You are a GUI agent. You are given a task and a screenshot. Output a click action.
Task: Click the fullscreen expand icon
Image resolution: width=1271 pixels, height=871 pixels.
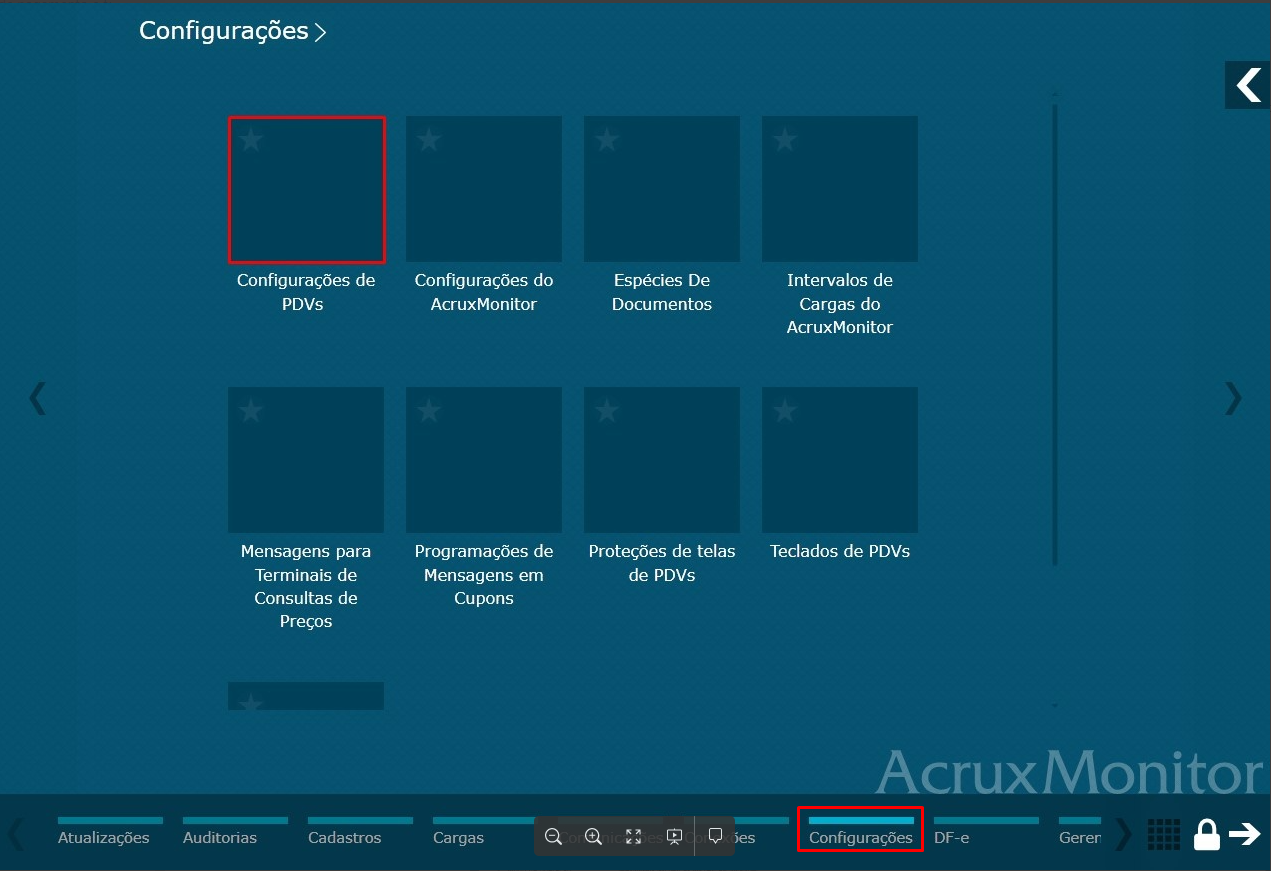pos(633,836)
